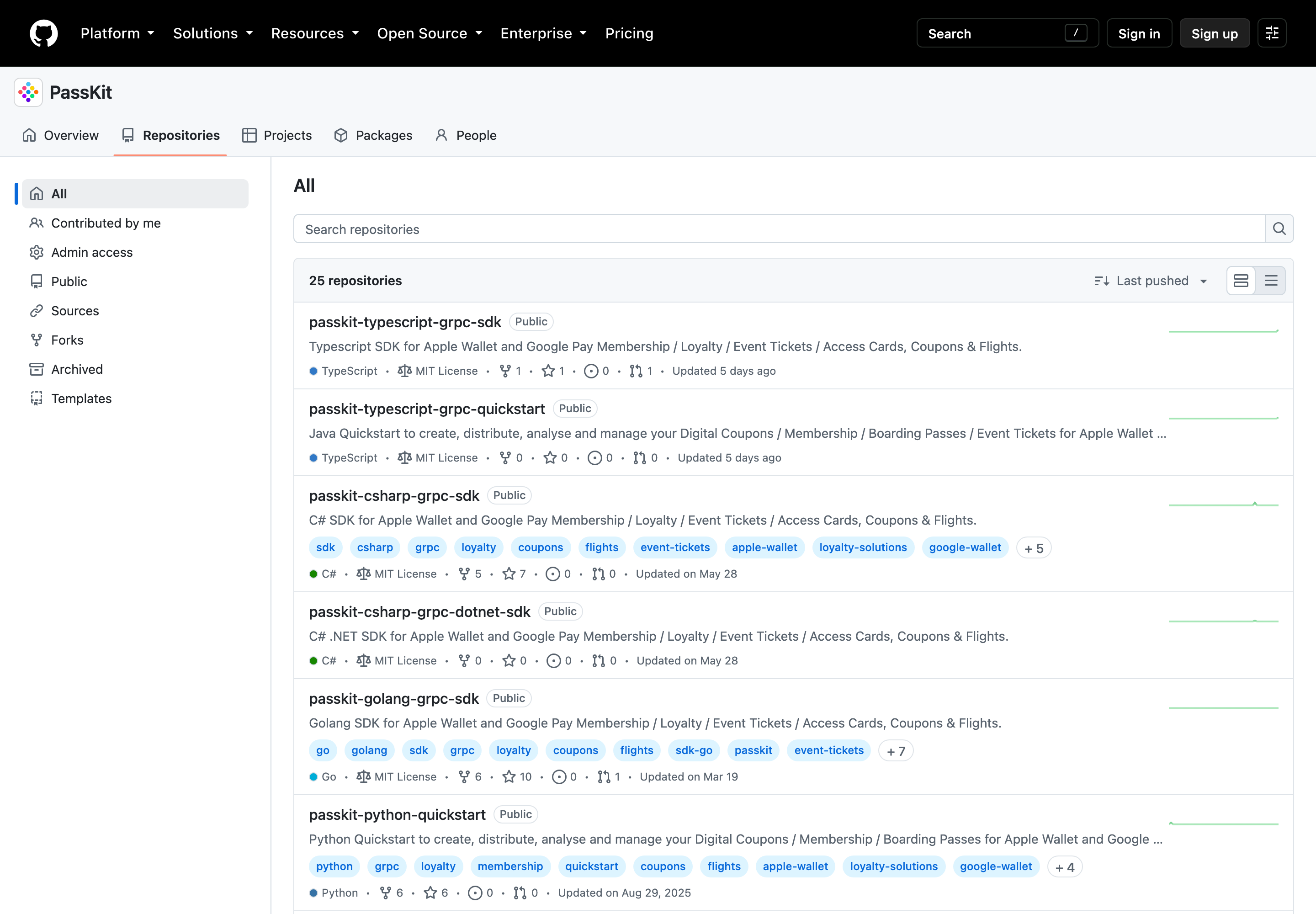
Task: Click the sdk-go topic tag
Action: [x=694, y=750]
